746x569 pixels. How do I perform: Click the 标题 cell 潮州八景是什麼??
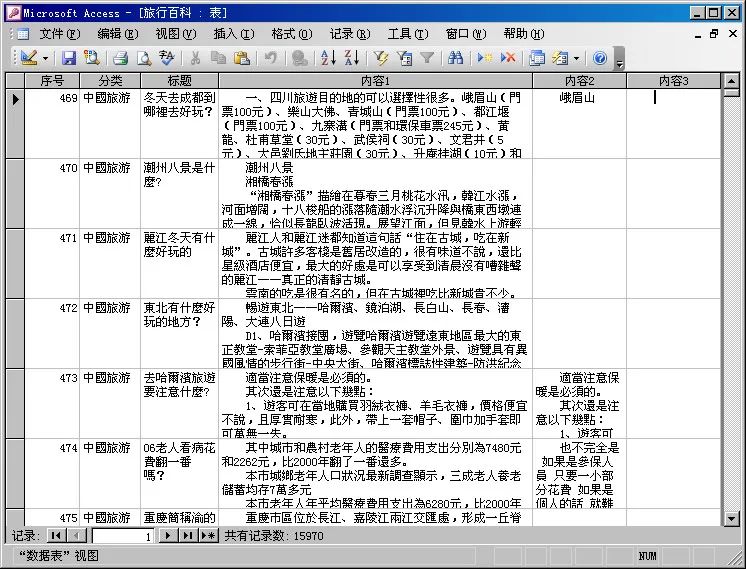pos(179,194)
